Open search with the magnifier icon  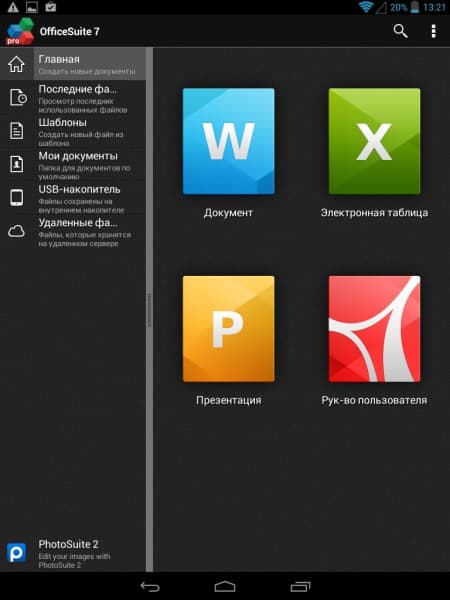pyautogui.click(x=400, y=31)
